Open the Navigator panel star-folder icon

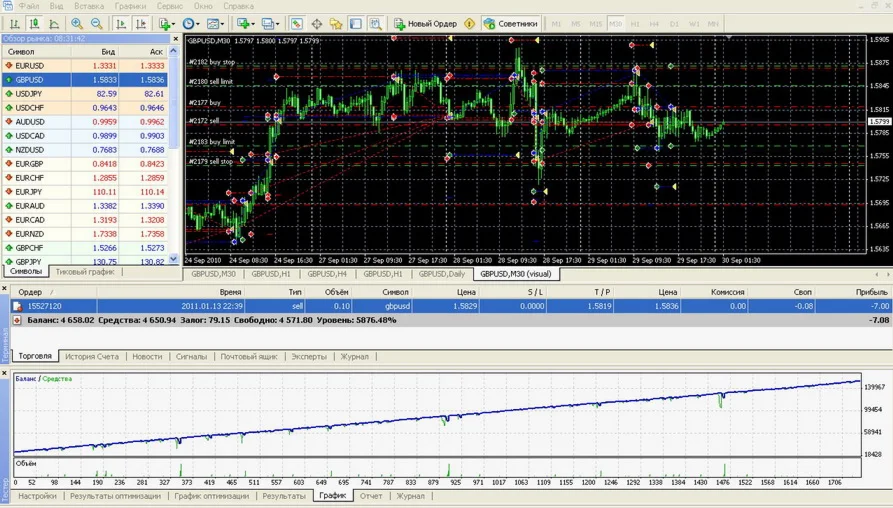pos(336,24)
